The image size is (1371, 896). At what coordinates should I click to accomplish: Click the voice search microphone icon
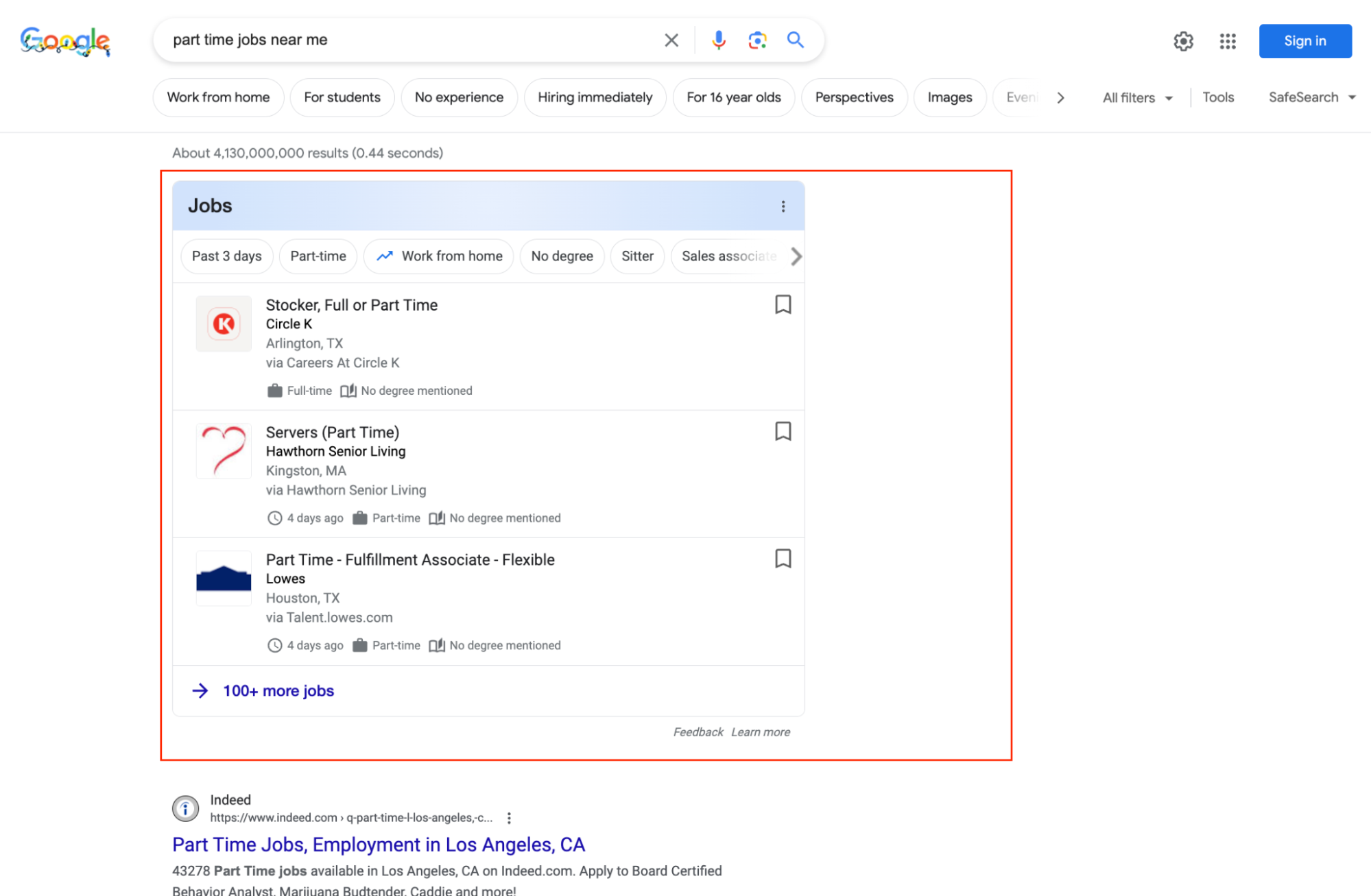click(718, 40)
